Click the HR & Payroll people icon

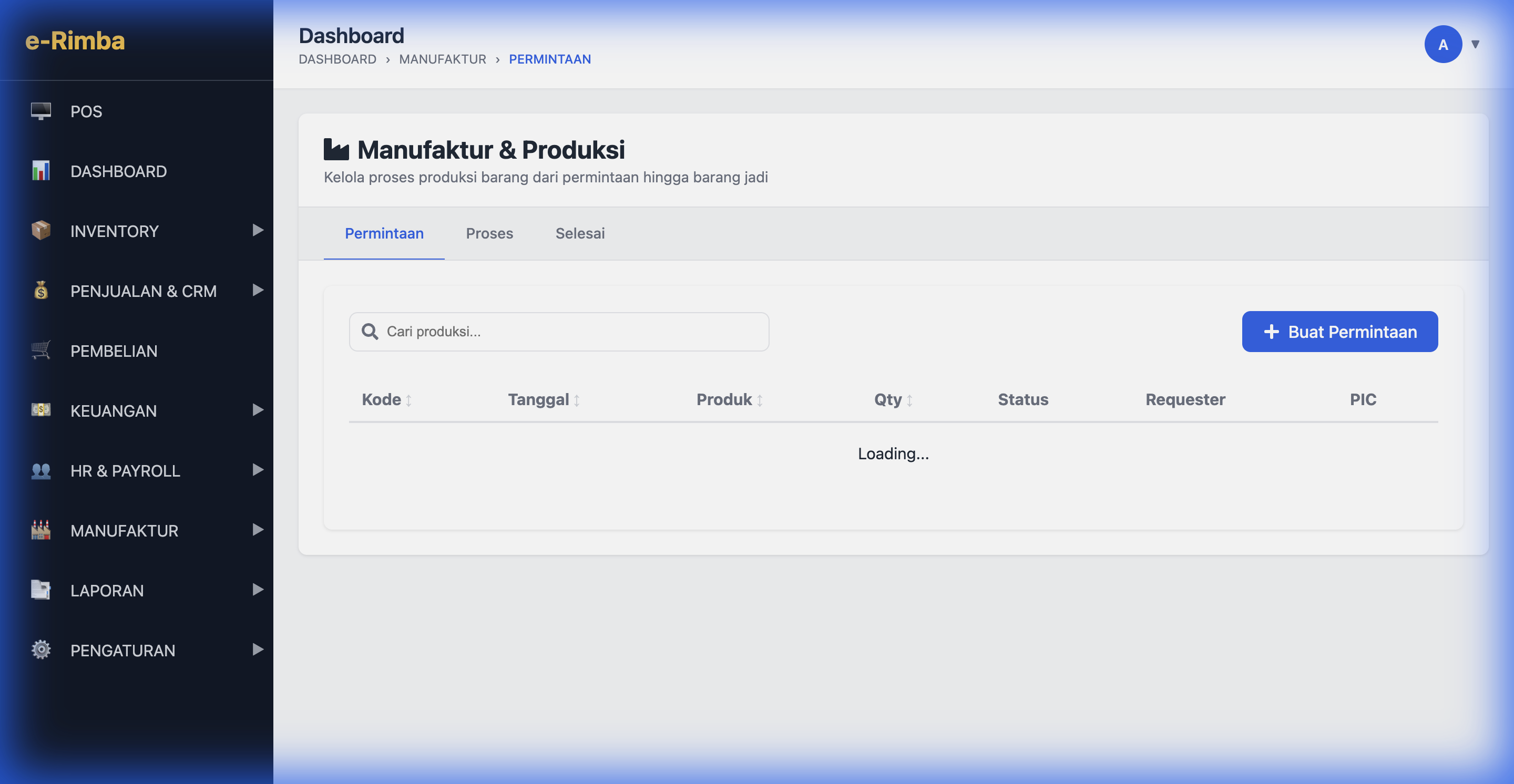(x=40, y=470)
